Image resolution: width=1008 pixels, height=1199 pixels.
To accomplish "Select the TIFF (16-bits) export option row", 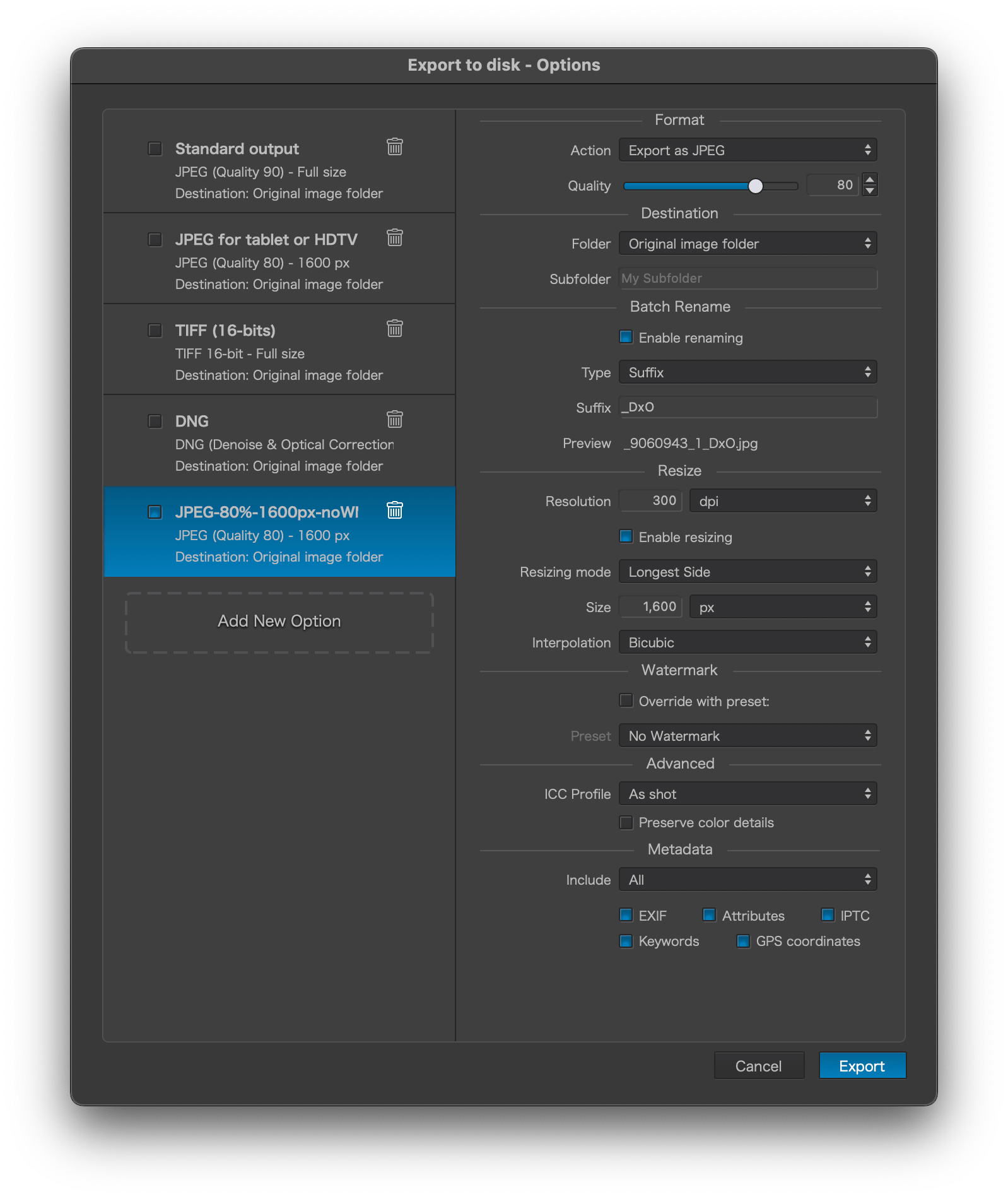I will 279,351.
